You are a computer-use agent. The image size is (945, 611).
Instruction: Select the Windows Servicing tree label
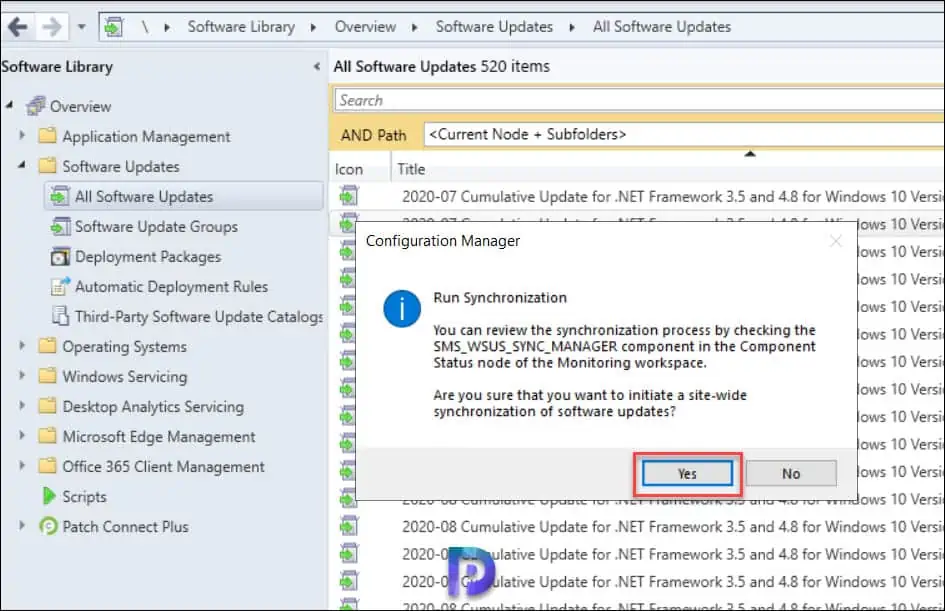pos(125,377)
